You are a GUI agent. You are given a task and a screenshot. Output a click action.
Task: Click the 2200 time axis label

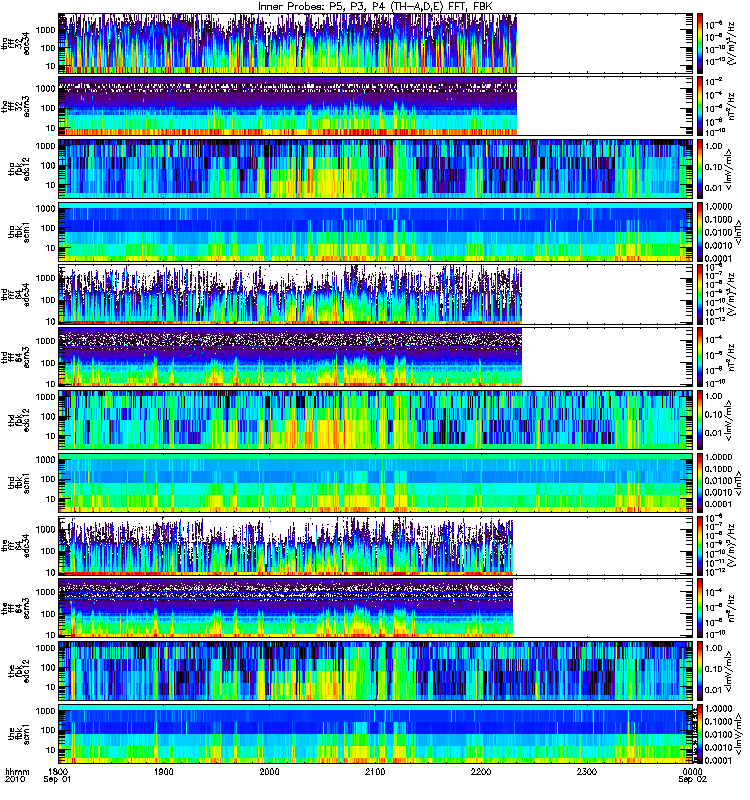[x=481, y=772]
